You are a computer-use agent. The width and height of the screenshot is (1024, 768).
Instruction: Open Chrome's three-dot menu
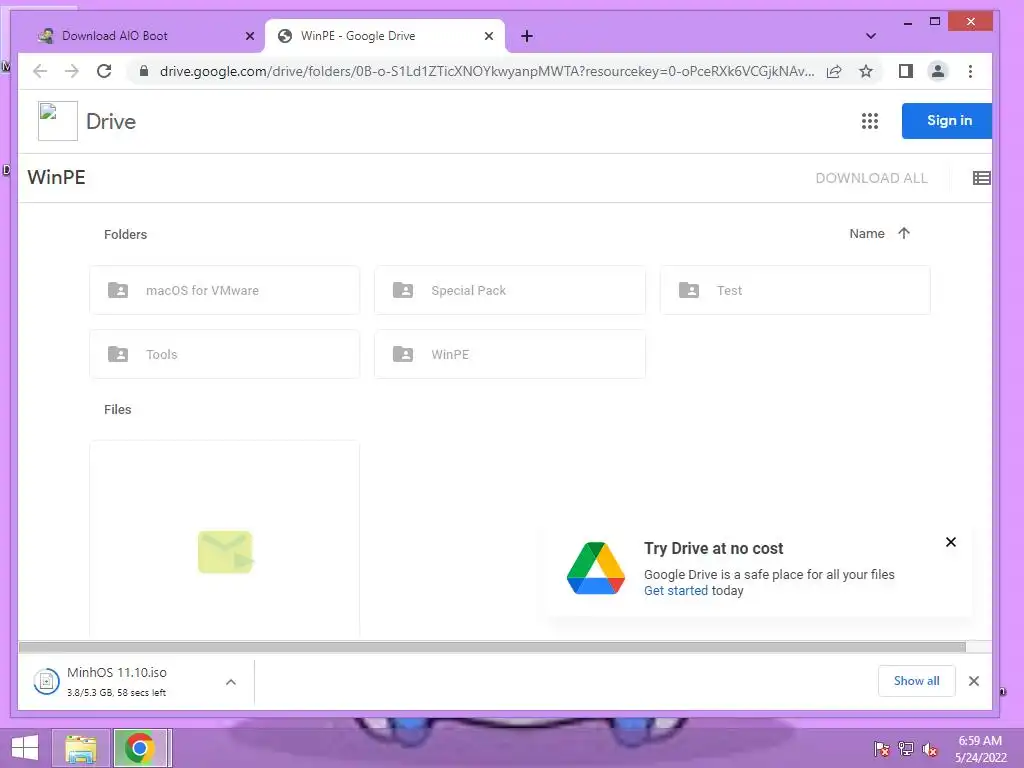coord(970,71)
